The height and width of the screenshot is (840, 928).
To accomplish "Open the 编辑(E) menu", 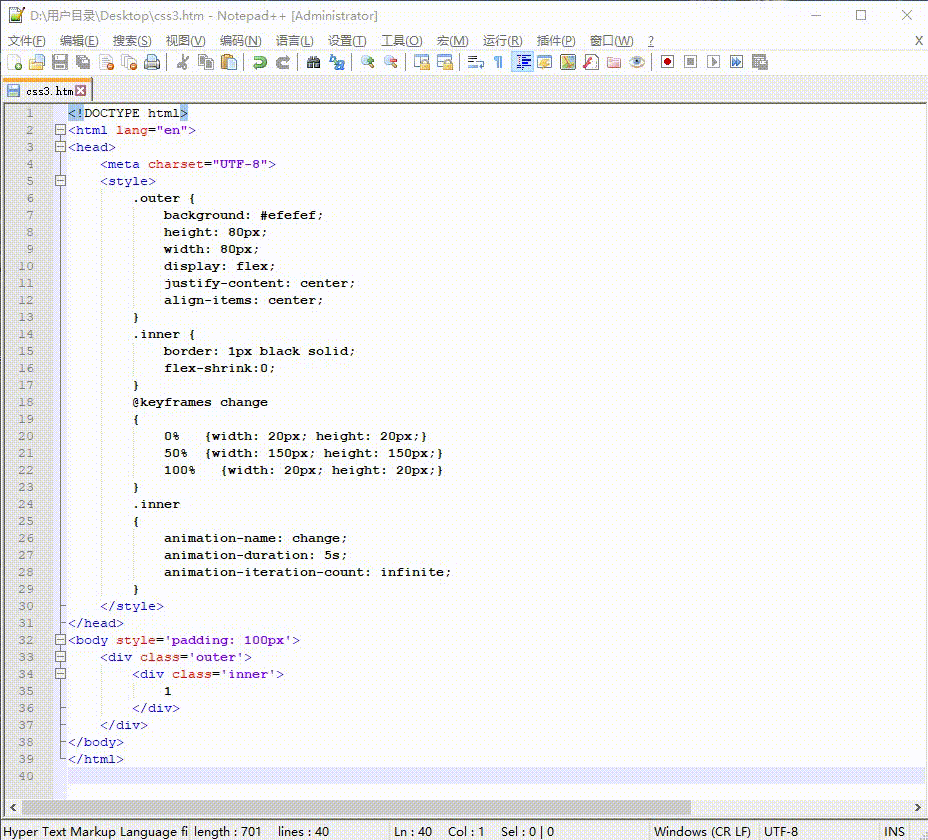I will (79, 41).
